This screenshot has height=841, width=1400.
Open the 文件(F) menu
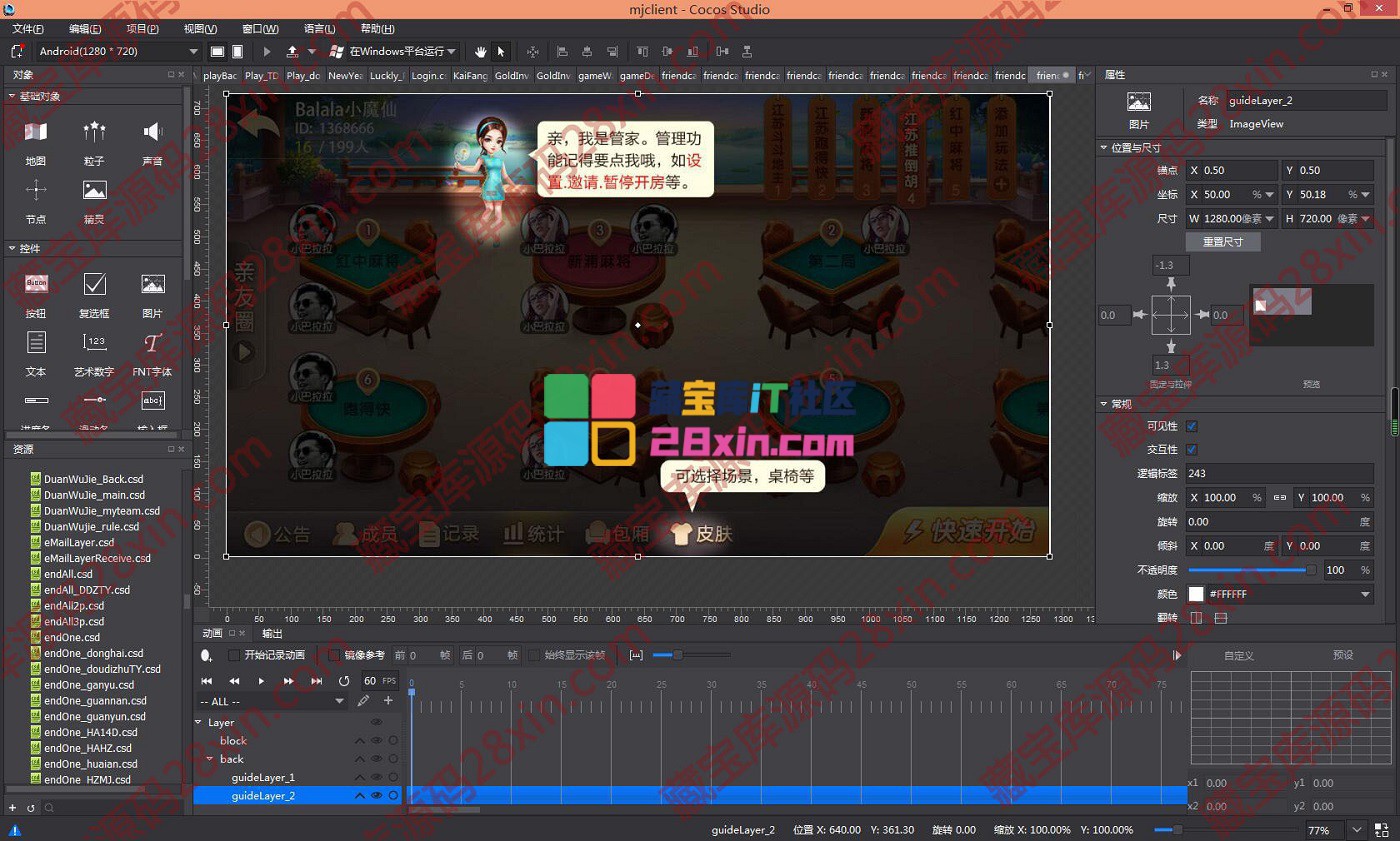pyautogui.click(x=28, y=29)
